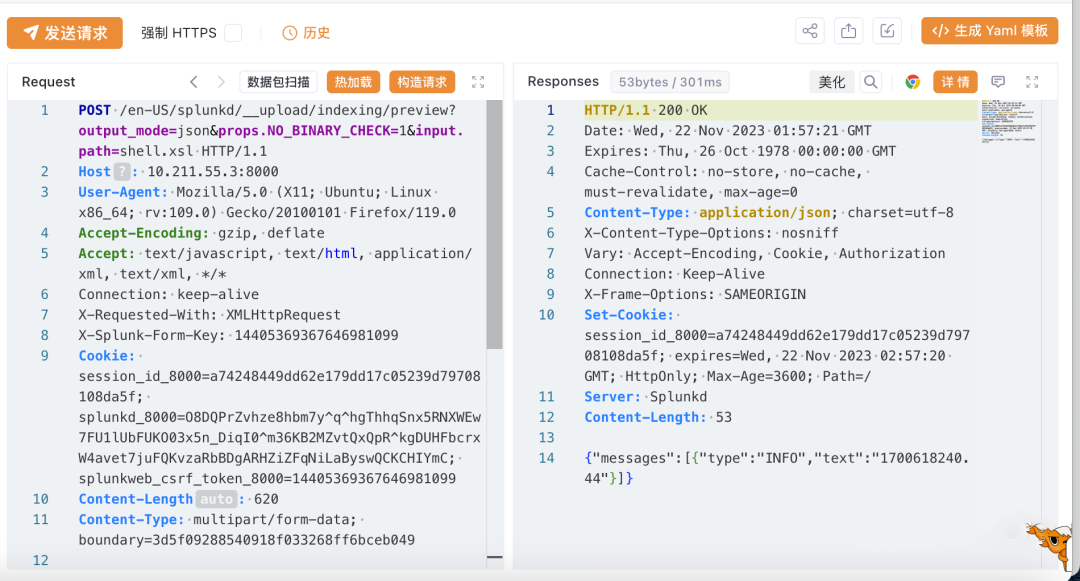The image size is (1080, 581).
Task: Generate Yaml template
Action: pyautogui.click(x=990, y=31)
